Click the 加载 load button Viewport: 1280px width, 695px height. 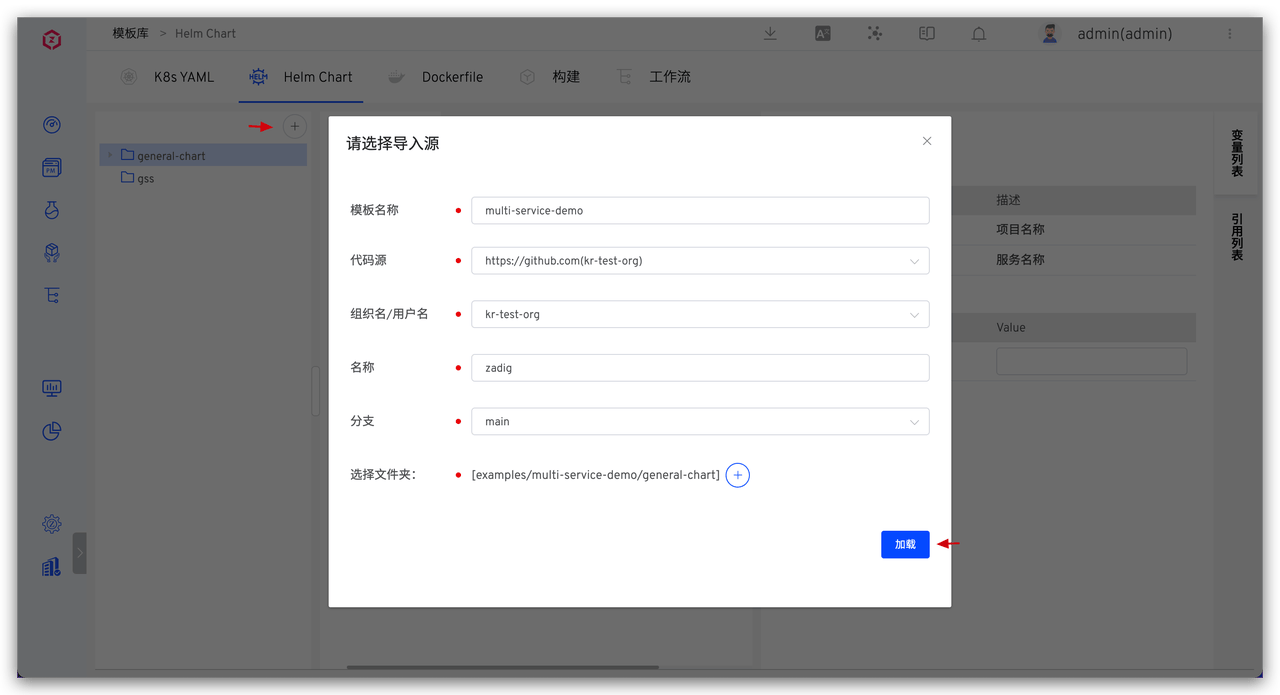[904, 544]
